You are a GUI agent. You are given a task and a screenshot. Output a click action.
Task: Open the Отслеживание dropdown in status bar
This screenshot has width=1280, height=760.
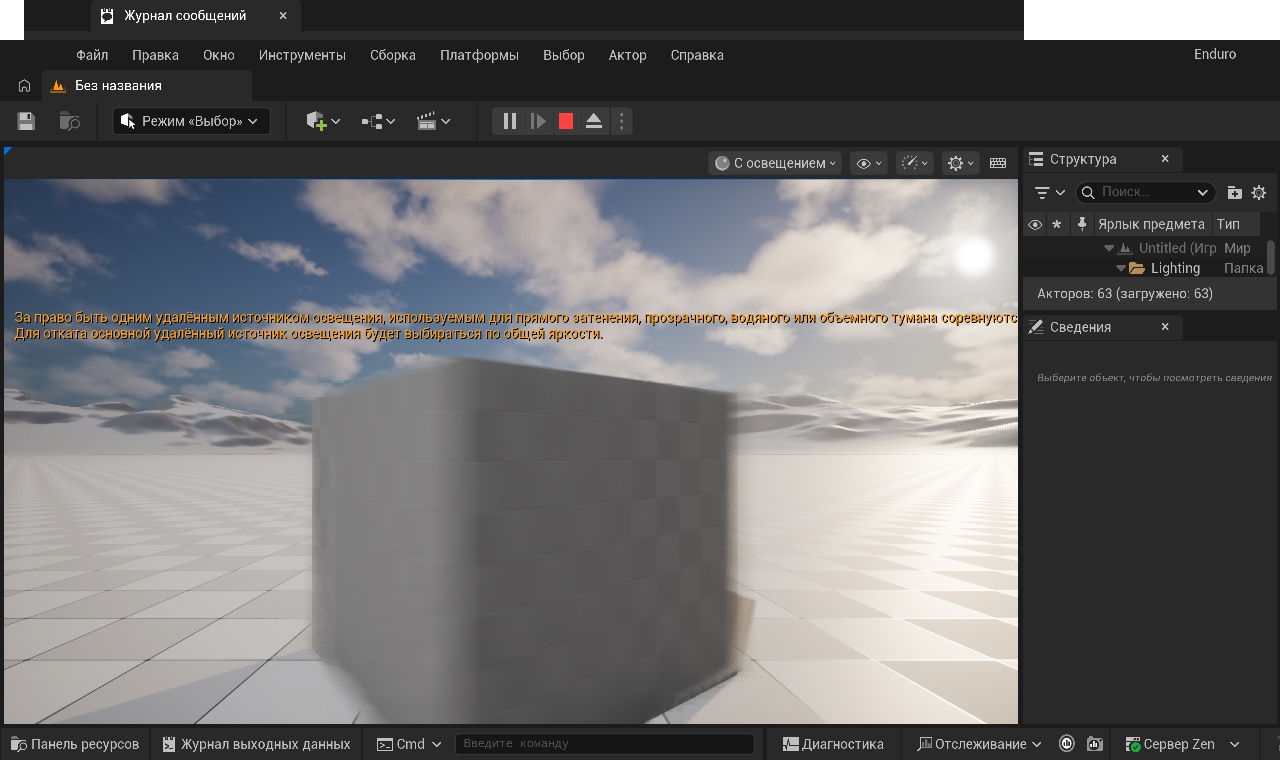pyautogui.click(x=980, y=744)
